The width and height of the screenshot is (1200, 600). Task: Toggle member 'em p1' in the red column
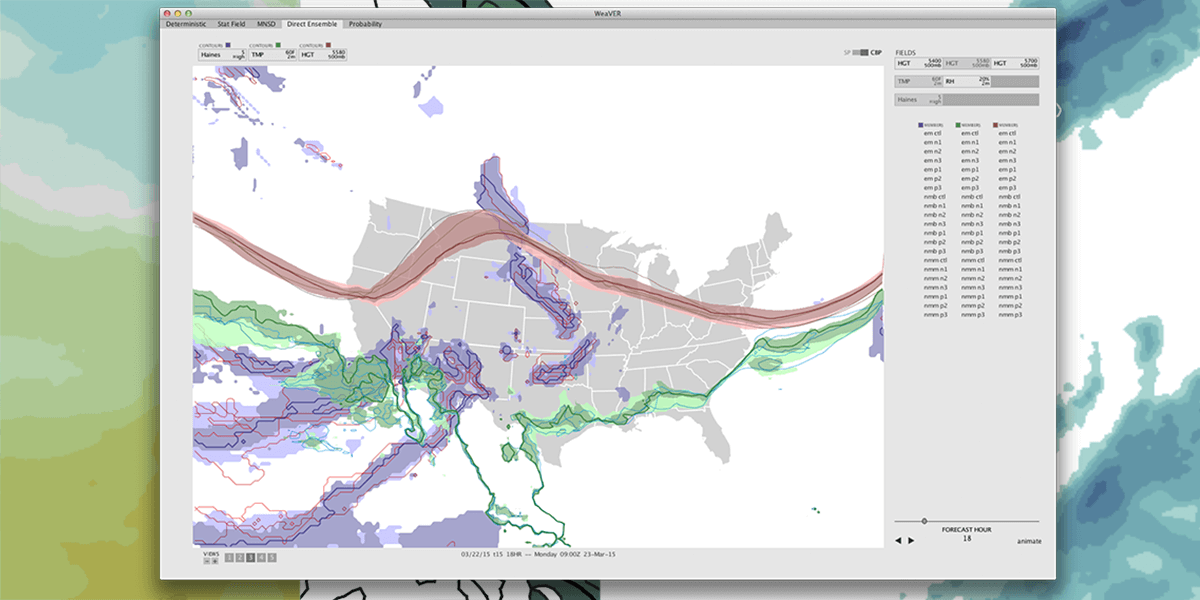click(x=1008, y=170)
